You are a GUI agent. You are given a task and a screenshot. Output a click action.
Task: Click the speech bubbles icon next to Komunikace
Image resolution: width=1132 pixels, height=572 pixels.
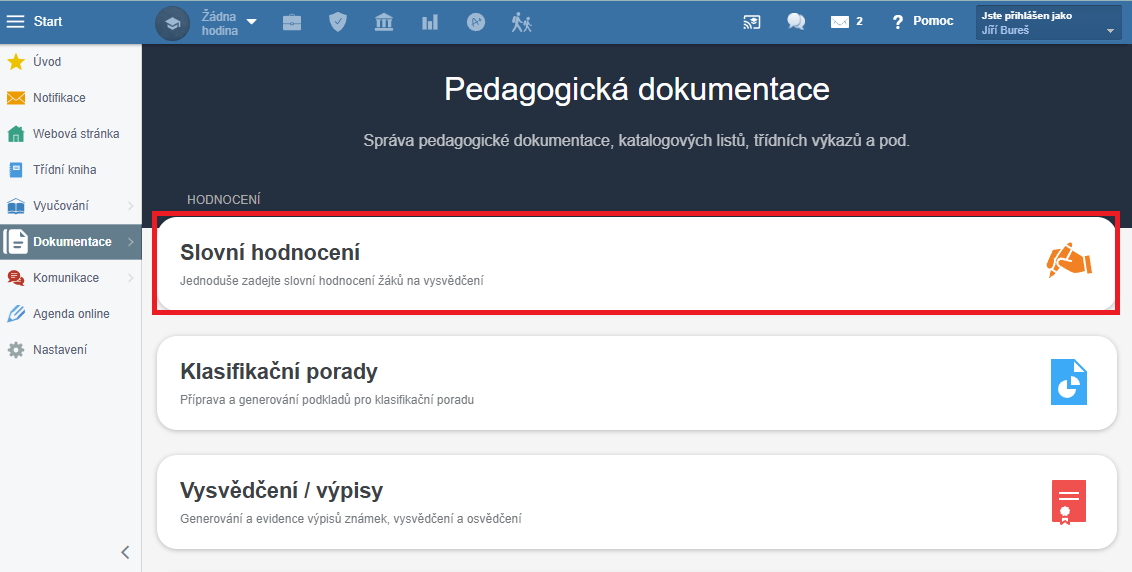coord(16,278)
